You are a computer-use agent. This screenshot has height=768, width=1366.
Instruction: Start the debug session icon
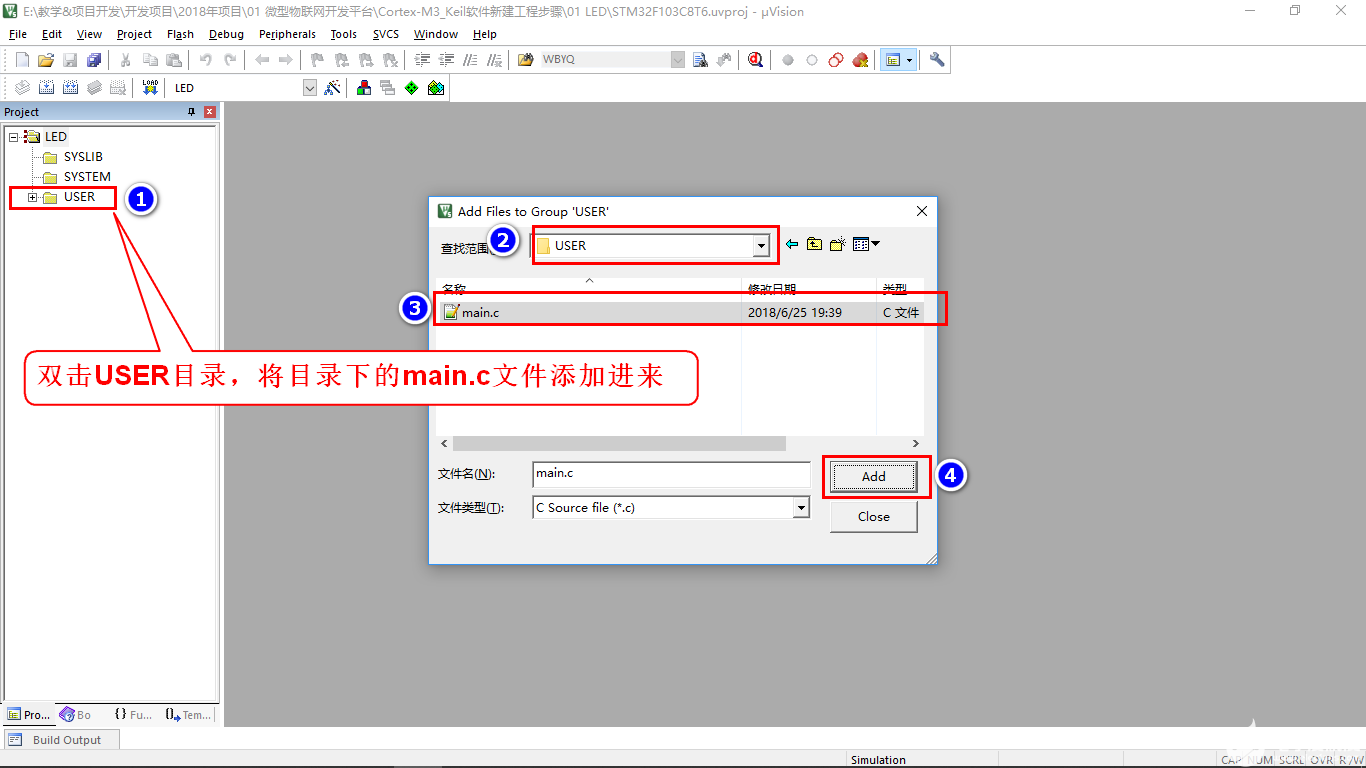pos(755,60)
